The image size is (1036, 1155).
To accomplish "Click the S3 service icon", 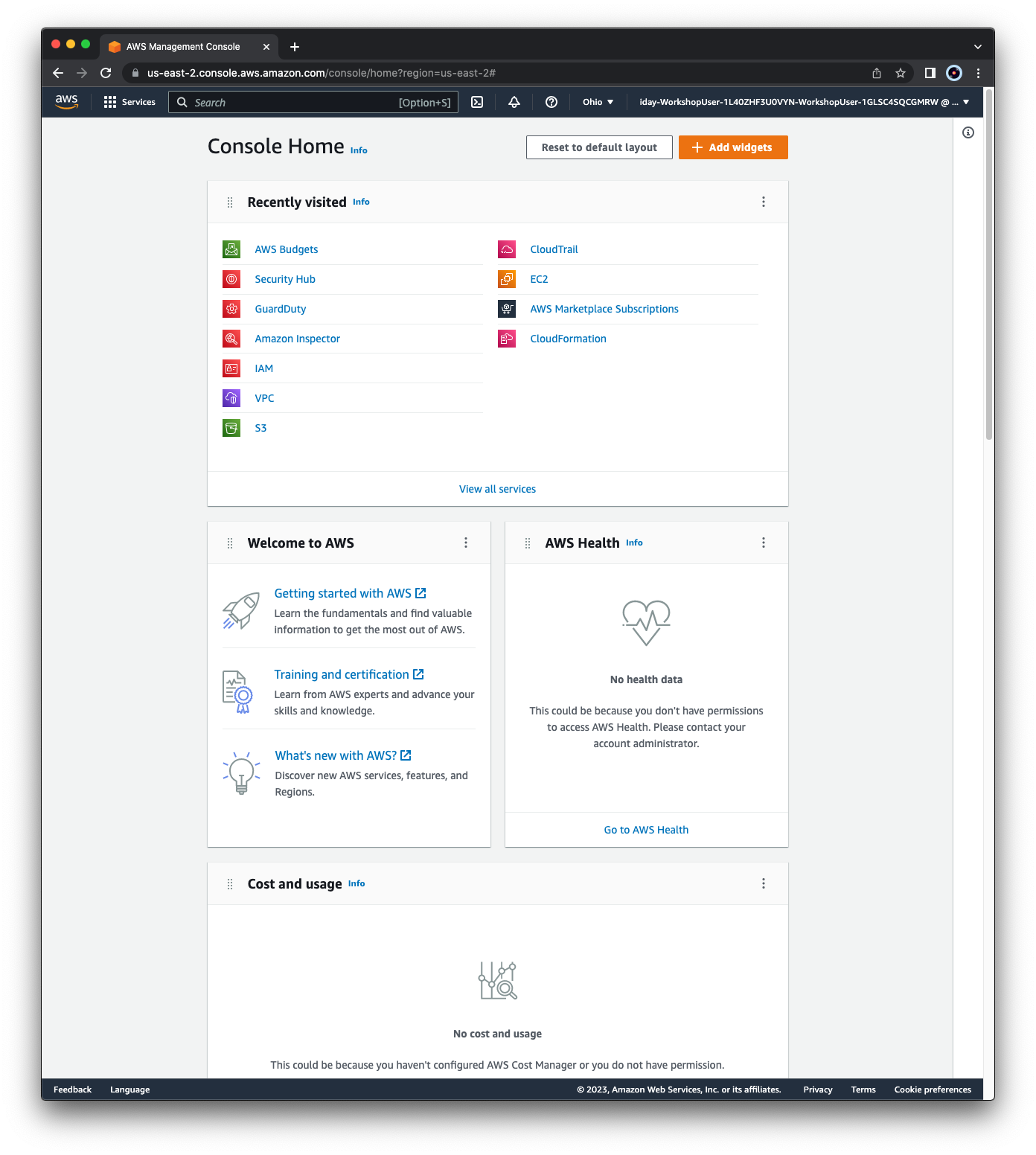I will pyautogui.click(x=231, y=428).
